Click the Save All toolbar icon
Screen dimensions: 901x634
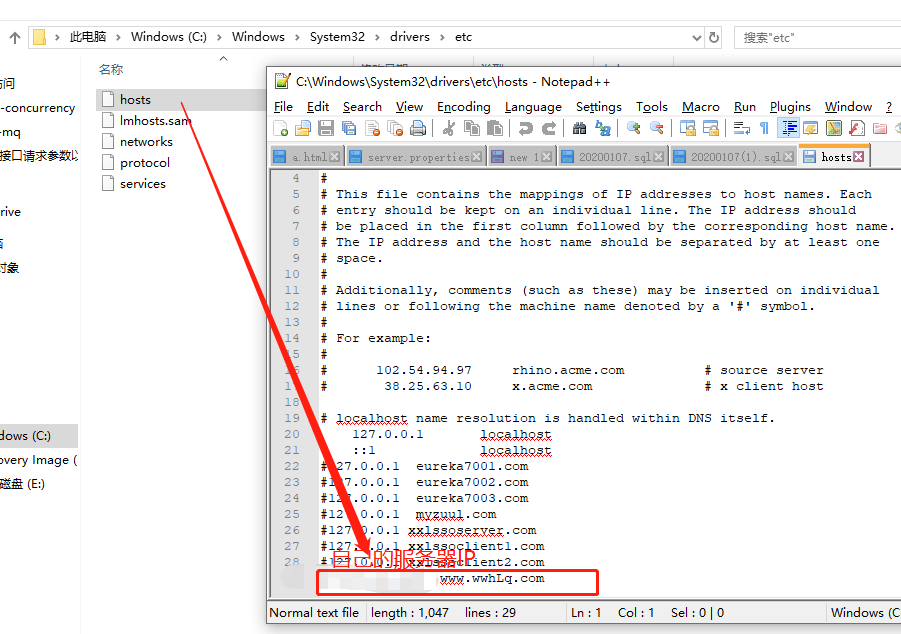[x=348, y=128]
